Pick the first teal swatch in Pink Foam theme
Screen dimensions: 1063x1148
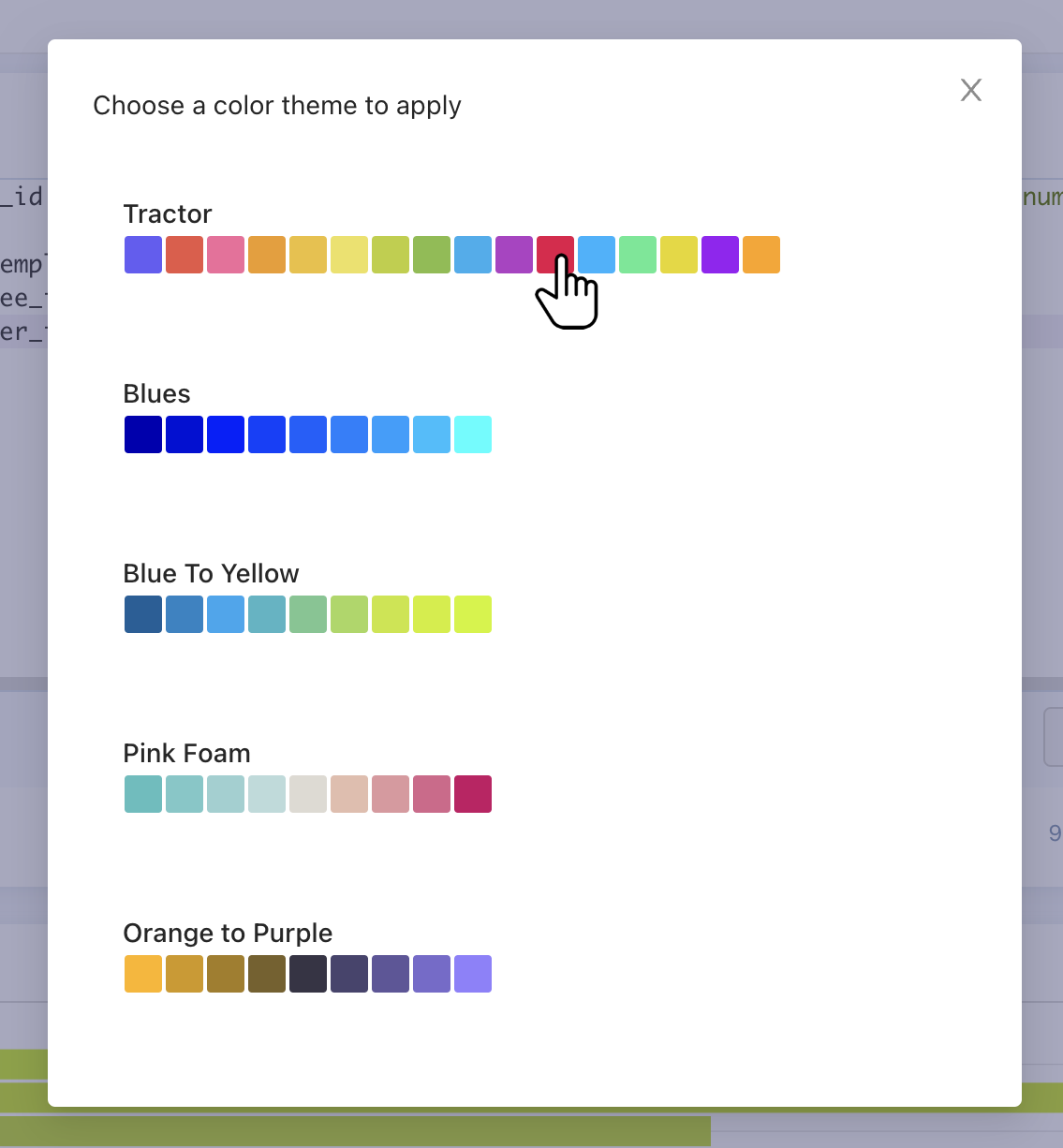click(142, 793)
